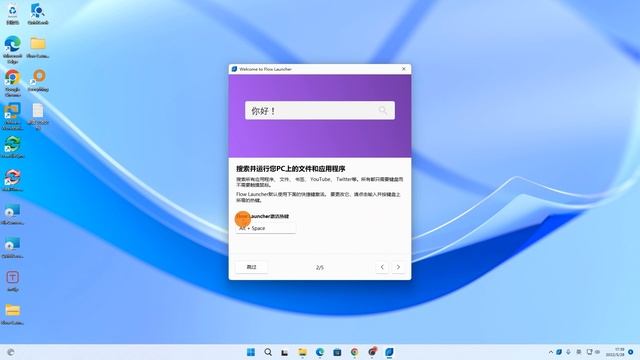Show hidden system tray icons
The width and height of the screenshot is (640, 360).
coord(551,352)
